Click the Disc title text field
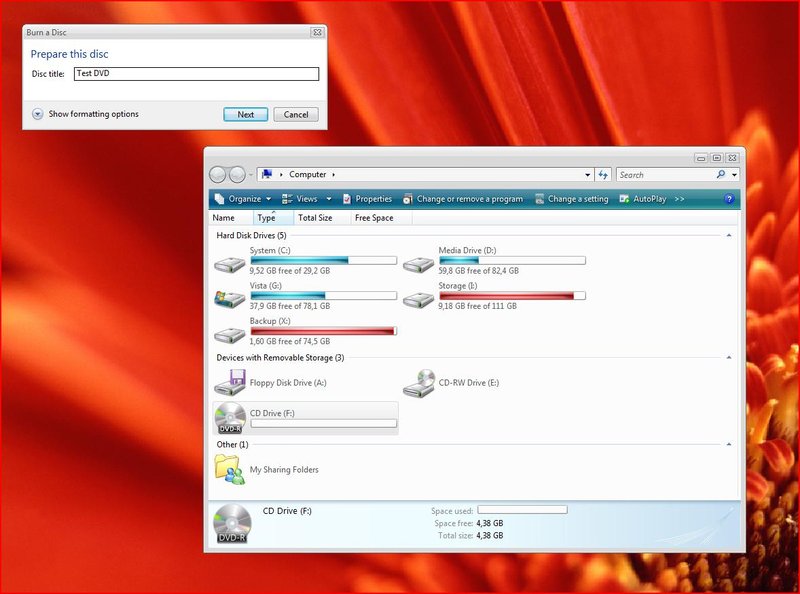The image size is (800, 594). point(196,74)
